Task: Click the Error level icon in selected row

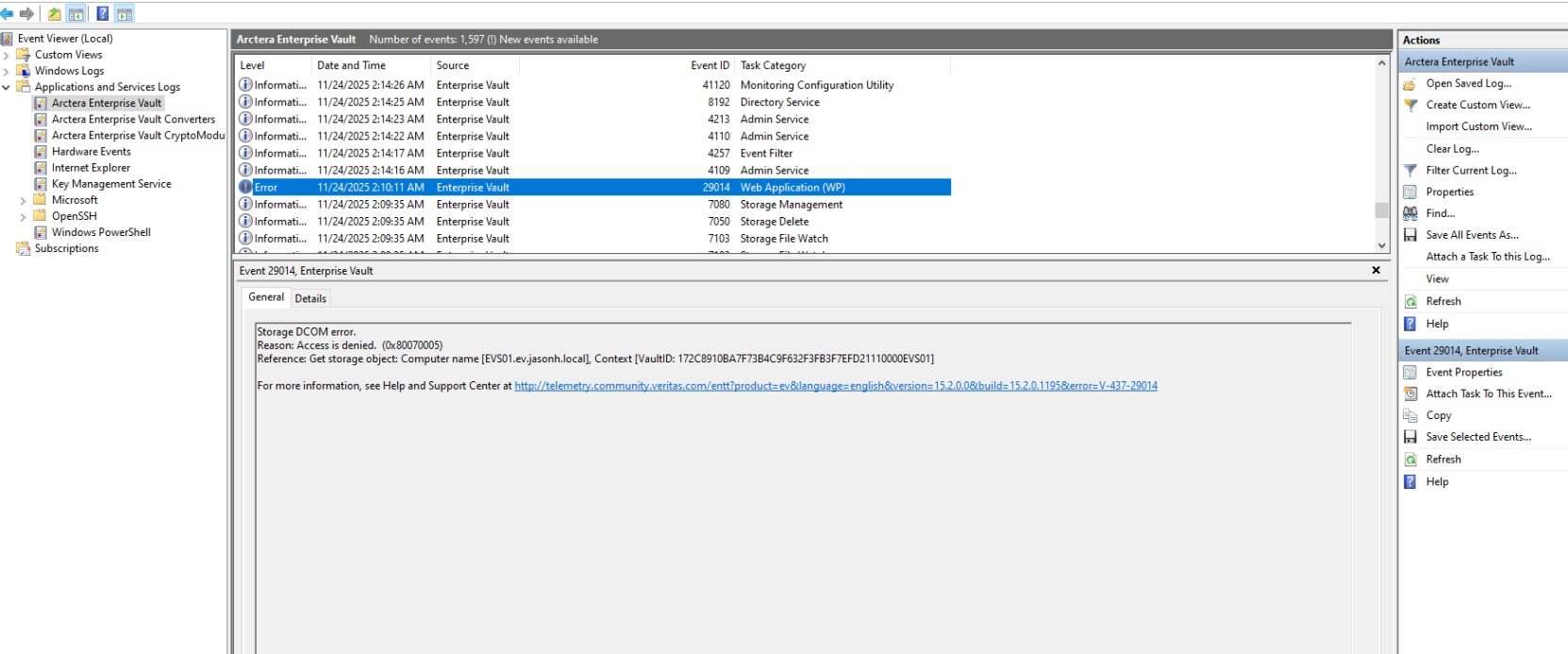Action: click(245, 187)
